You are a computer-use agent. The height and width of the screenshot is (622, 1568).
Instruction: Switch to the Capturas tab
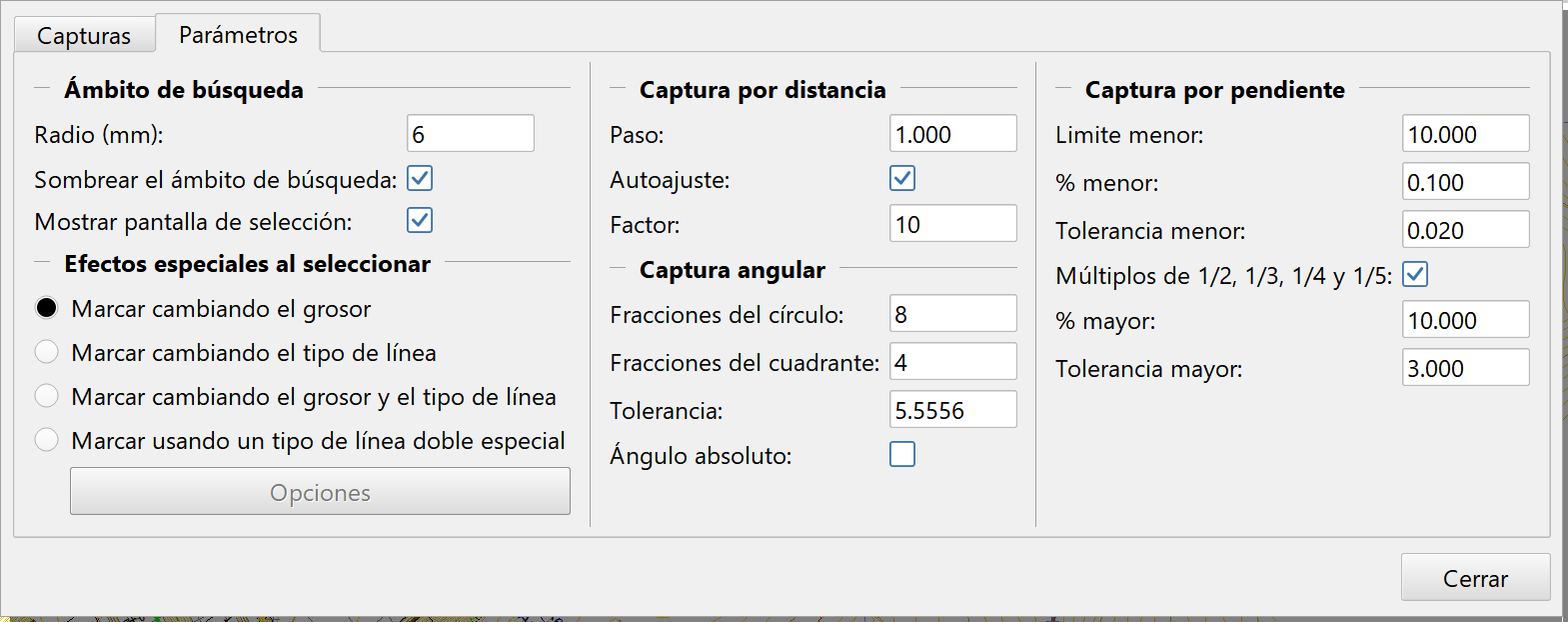pos(84,35)
